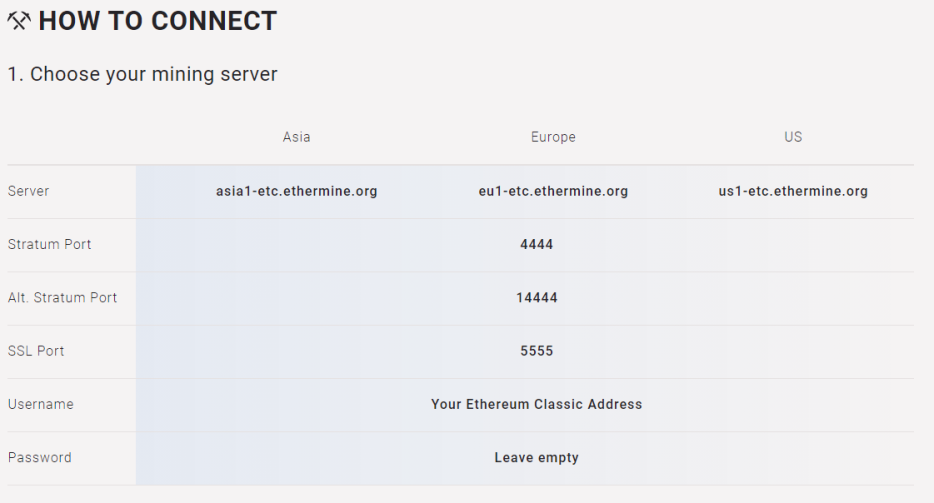Select the asia1-etc.ethermine.org server address

(297, 191)
